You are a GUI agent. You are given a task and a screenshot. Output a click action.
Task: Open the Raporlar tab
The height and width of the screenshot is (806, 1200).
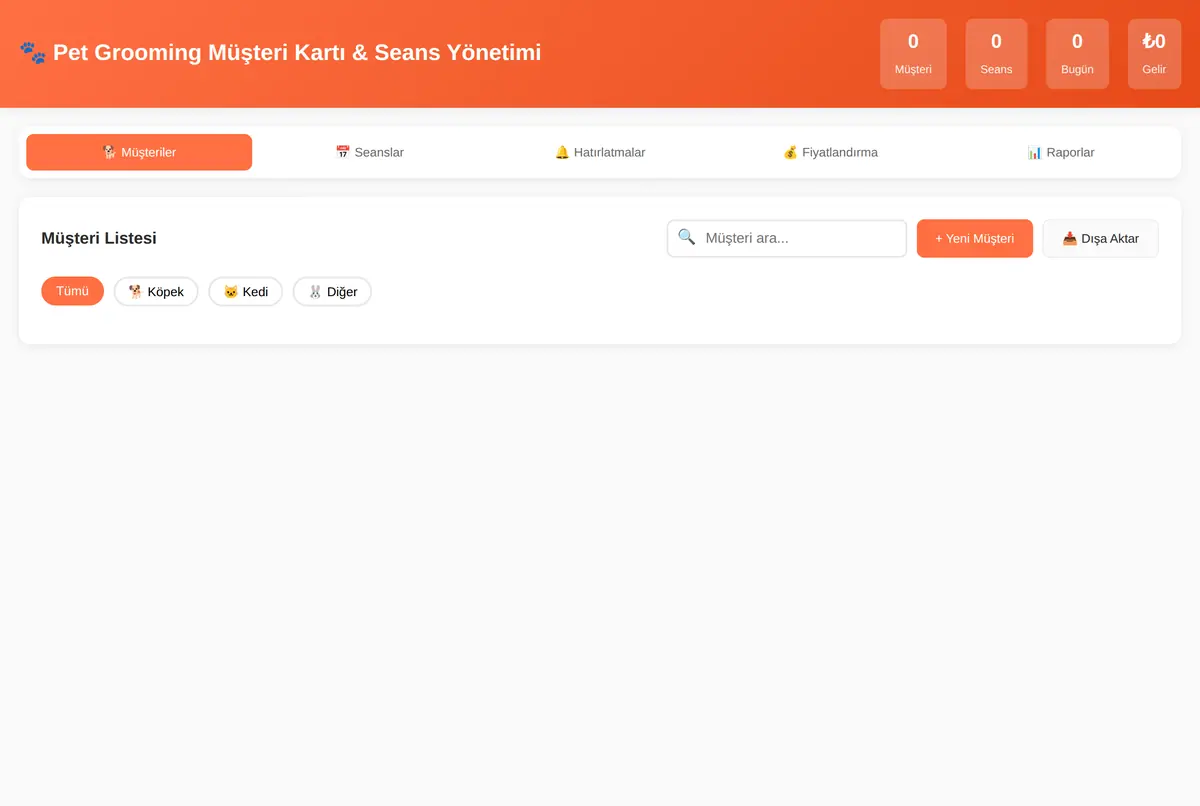point(1061,152)
